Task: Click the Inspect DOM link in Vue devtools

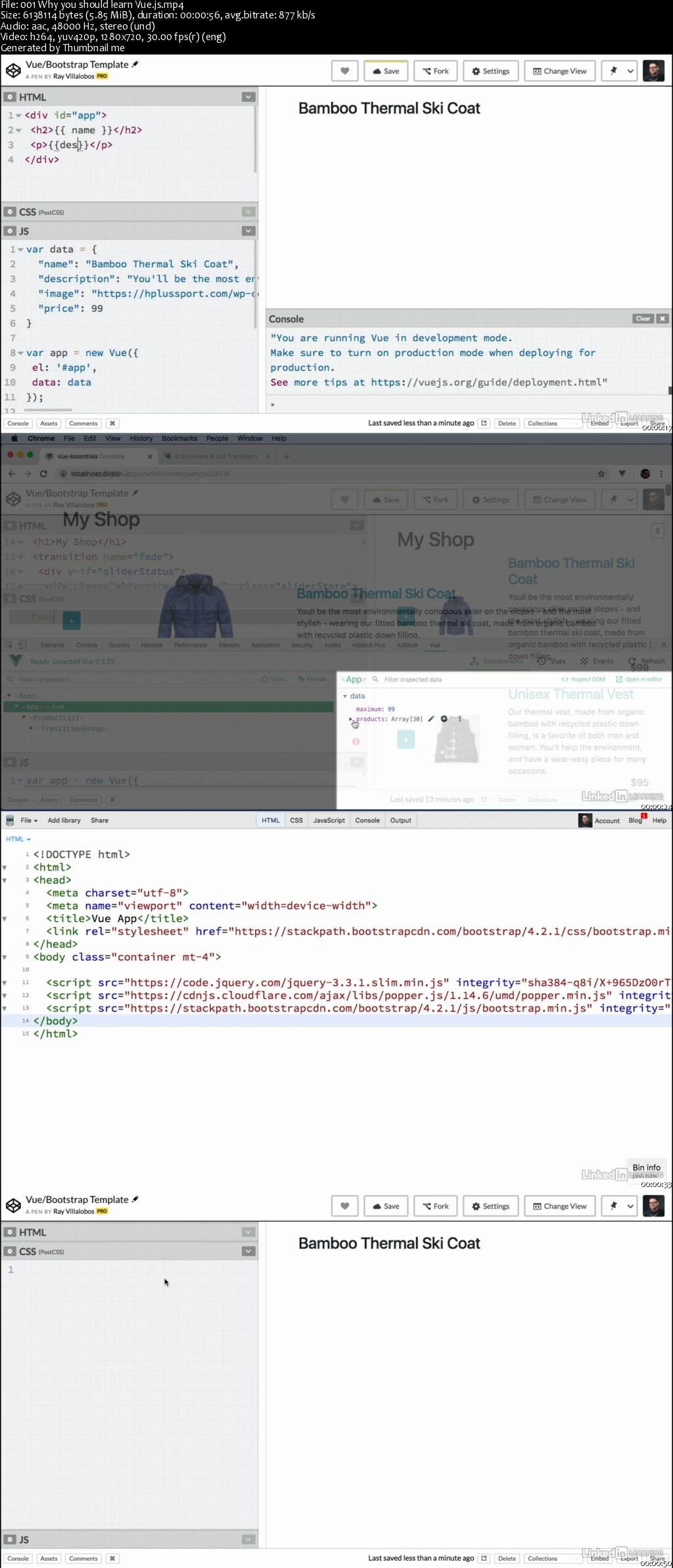Action: (584, 679)
